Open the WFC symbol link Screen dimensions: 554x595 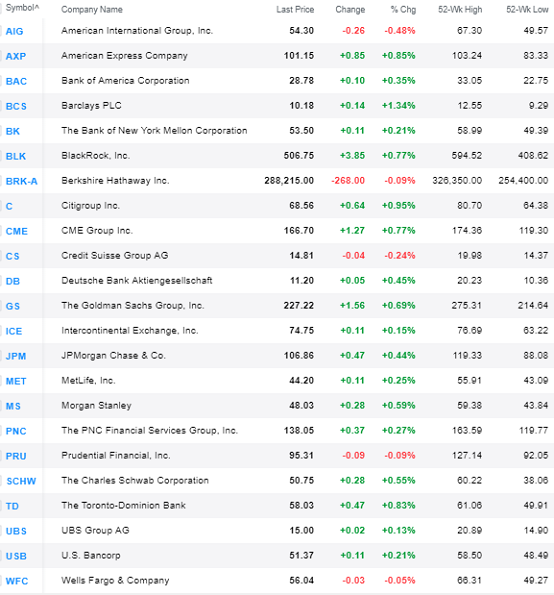[x=17, y=581]
